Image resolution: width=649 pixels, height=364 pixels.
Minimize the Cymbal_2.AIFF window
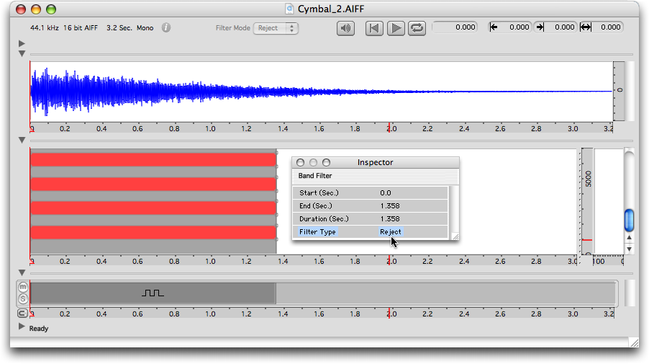tap(36, 9)
